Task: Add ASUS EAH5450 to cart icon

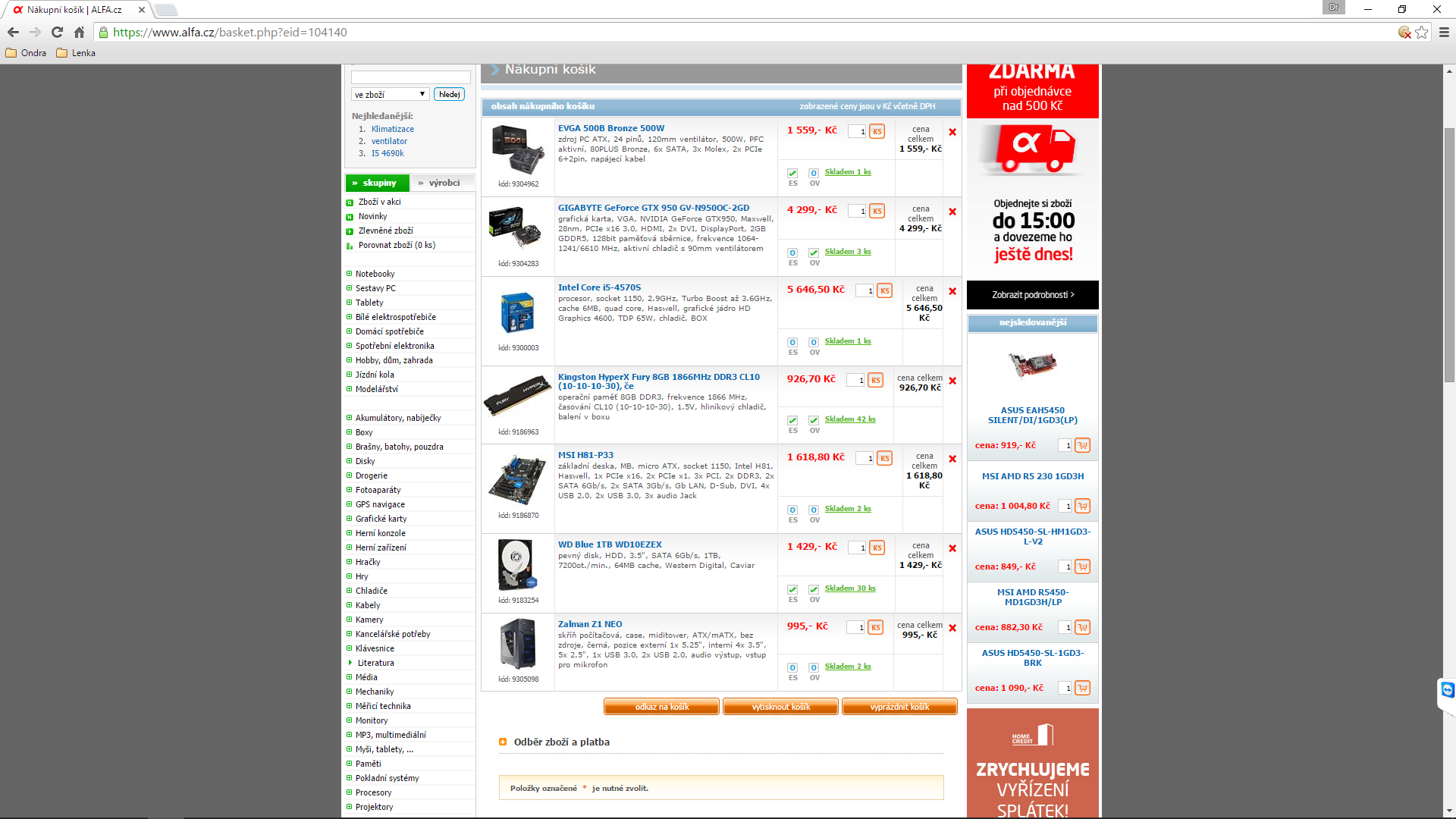Action: point(1083,445)
